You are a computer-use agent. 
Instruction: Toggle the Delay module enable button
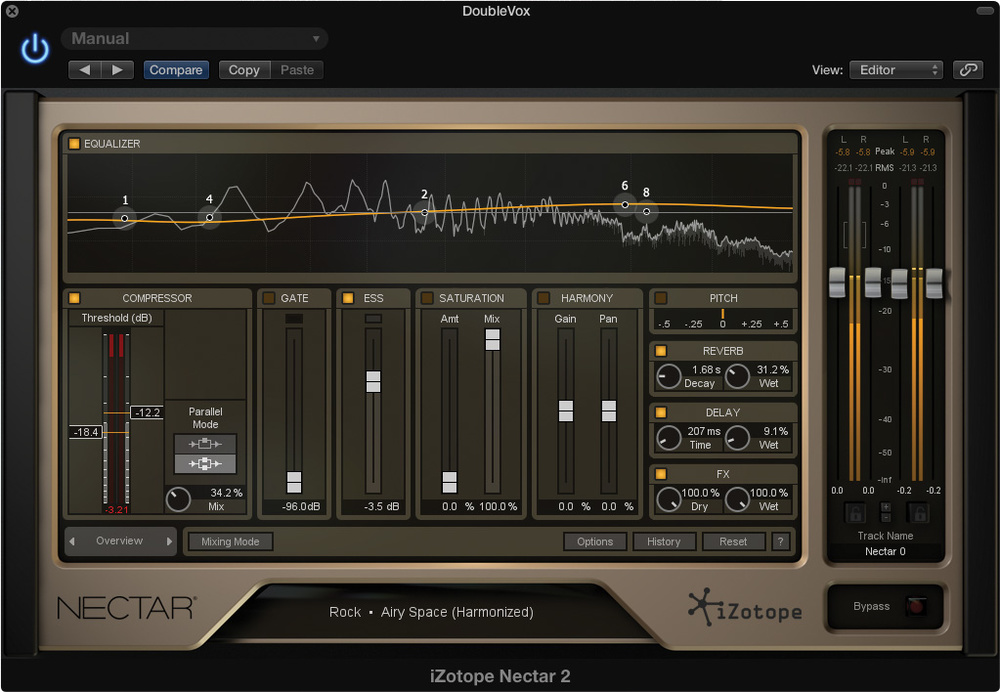[x=661, y=413]
